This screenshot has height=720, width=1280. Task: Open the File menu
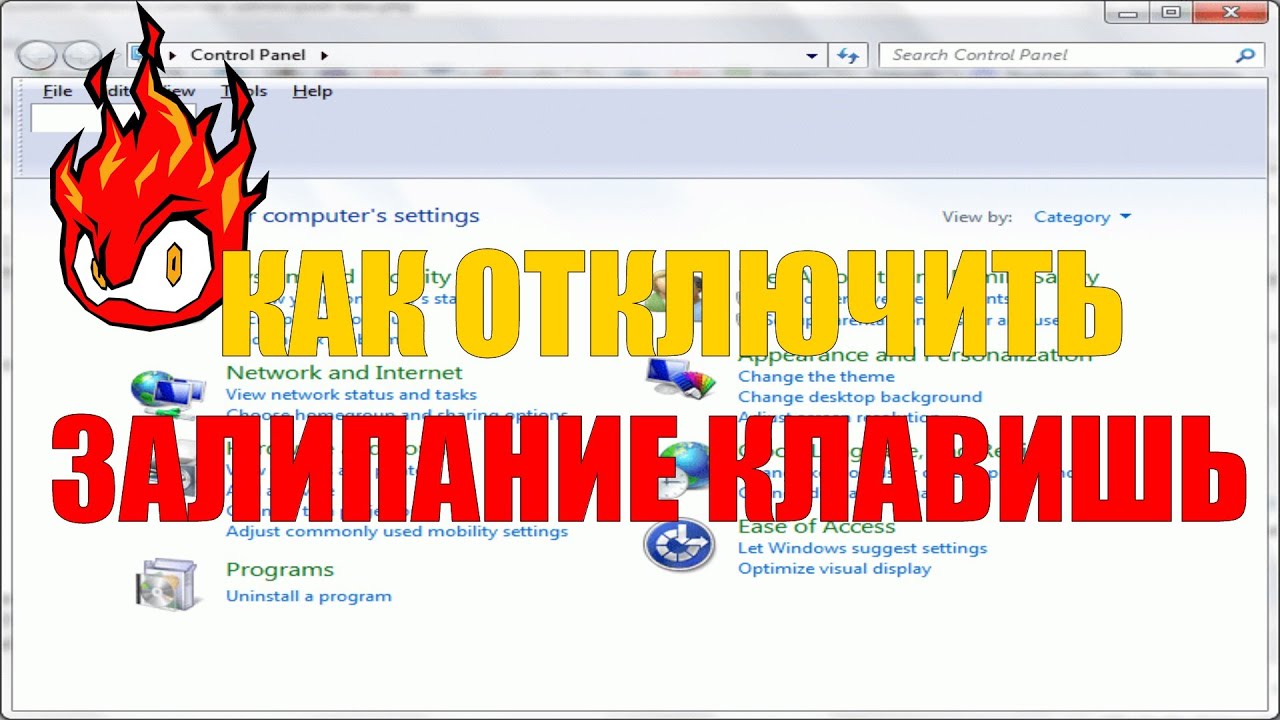coord(58,91)
